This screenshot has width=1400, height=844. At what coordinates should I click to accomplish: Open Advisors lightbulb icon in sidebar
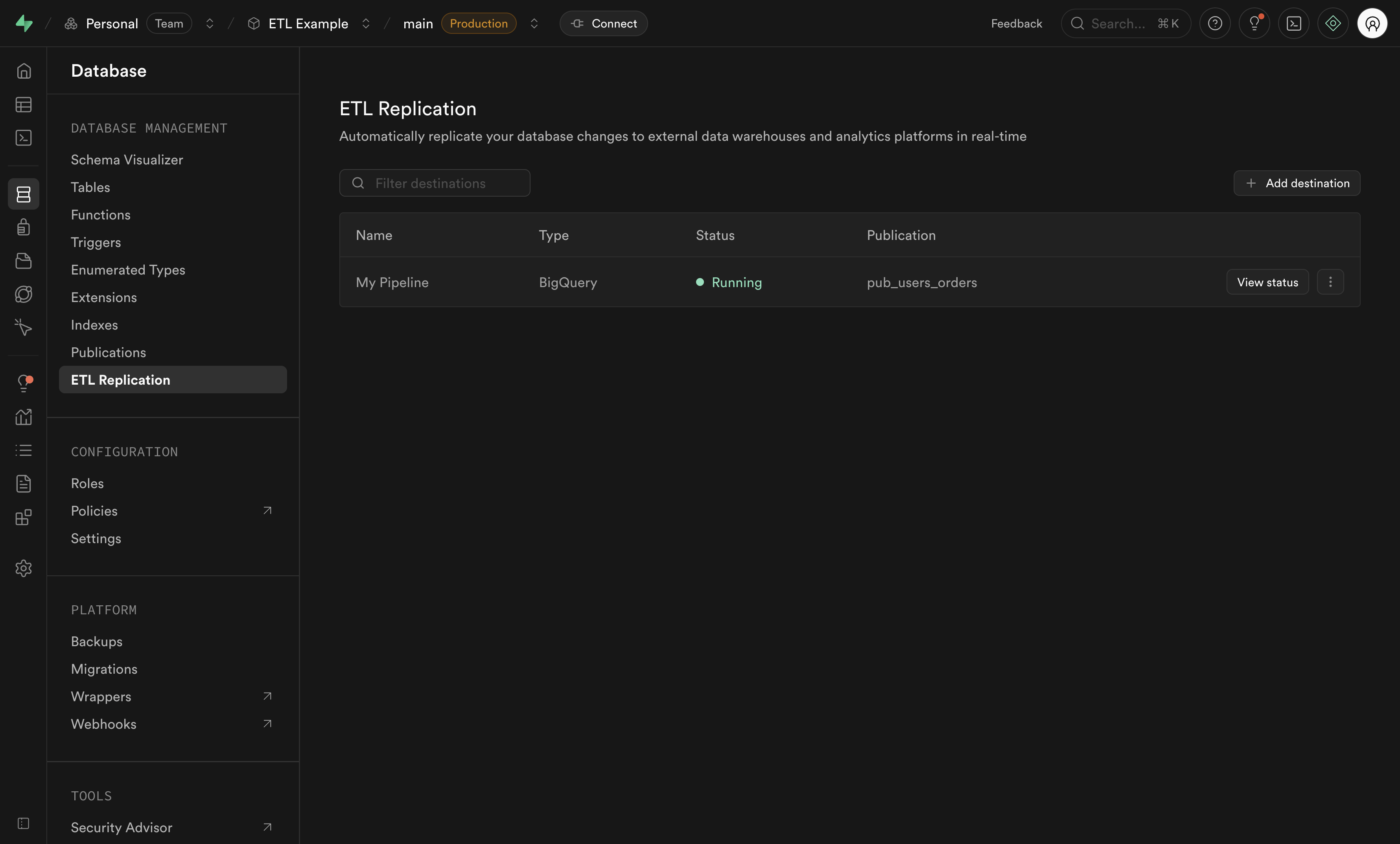[x=23, y=383]
